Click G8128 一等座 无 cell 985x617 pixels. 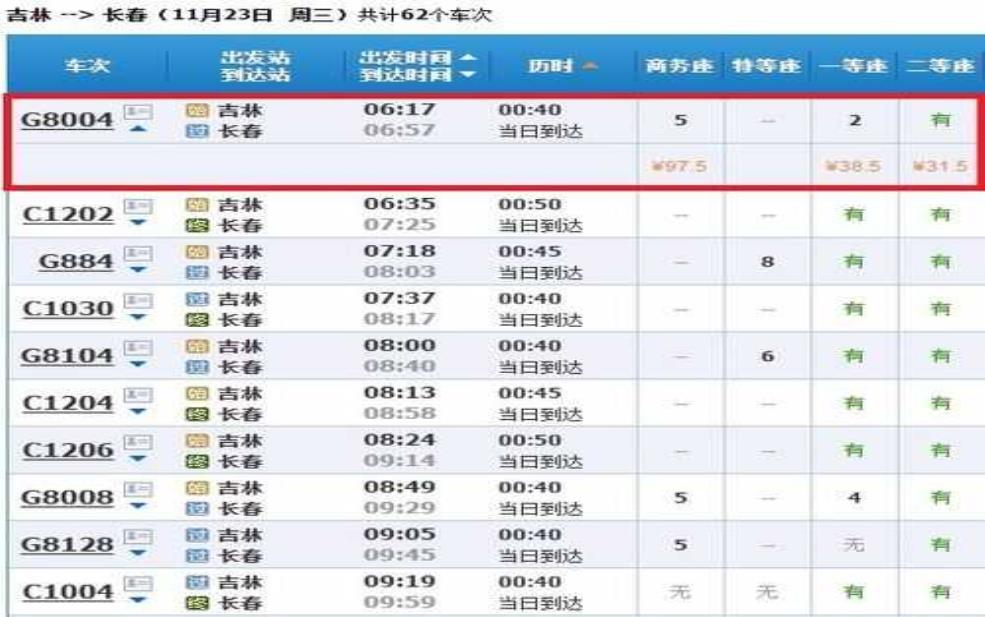click(854, 545)
